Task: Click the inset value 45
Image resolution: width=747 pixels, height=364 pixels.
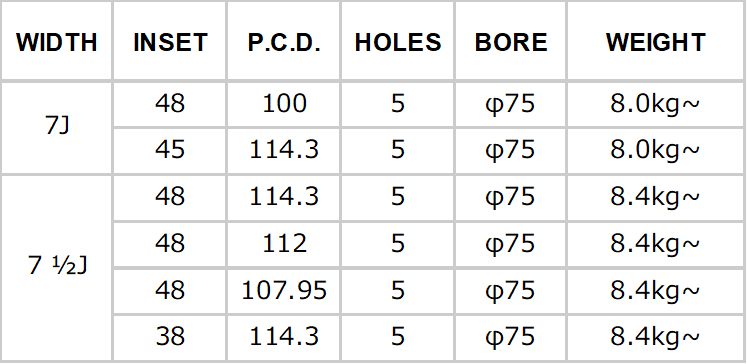Action: 170,151
